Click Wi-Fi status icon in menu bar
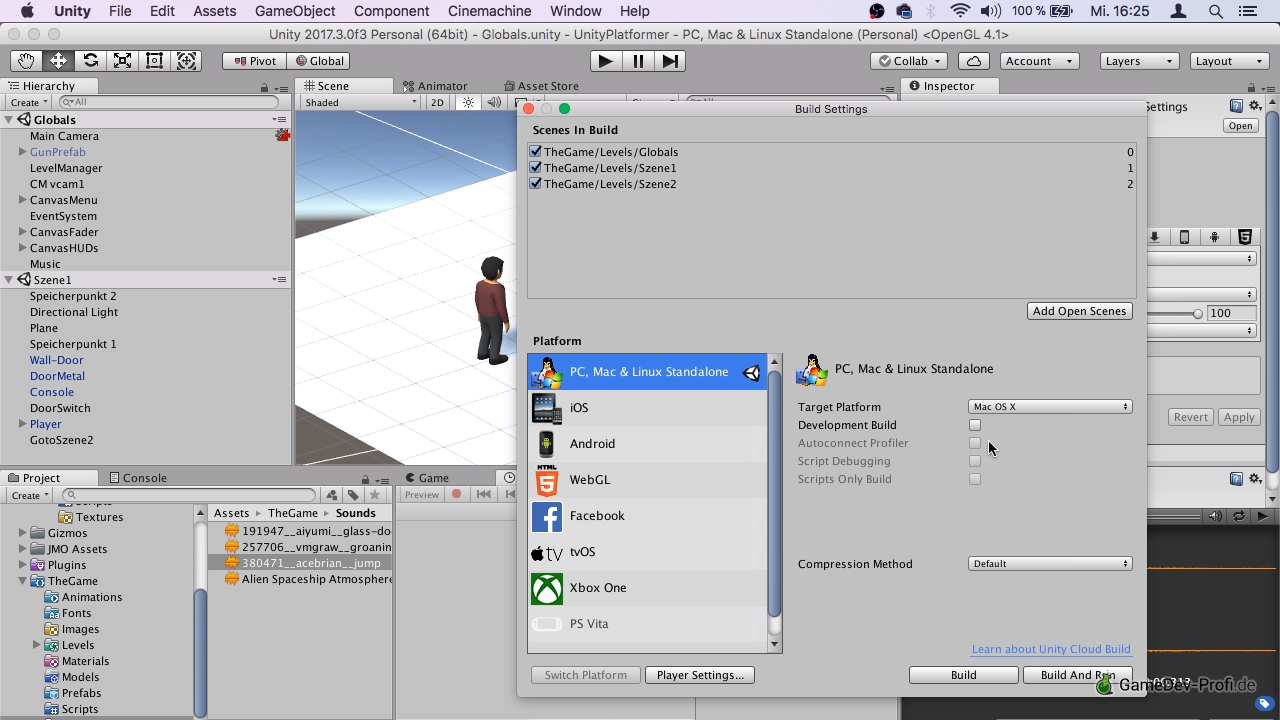 point(960,11)
